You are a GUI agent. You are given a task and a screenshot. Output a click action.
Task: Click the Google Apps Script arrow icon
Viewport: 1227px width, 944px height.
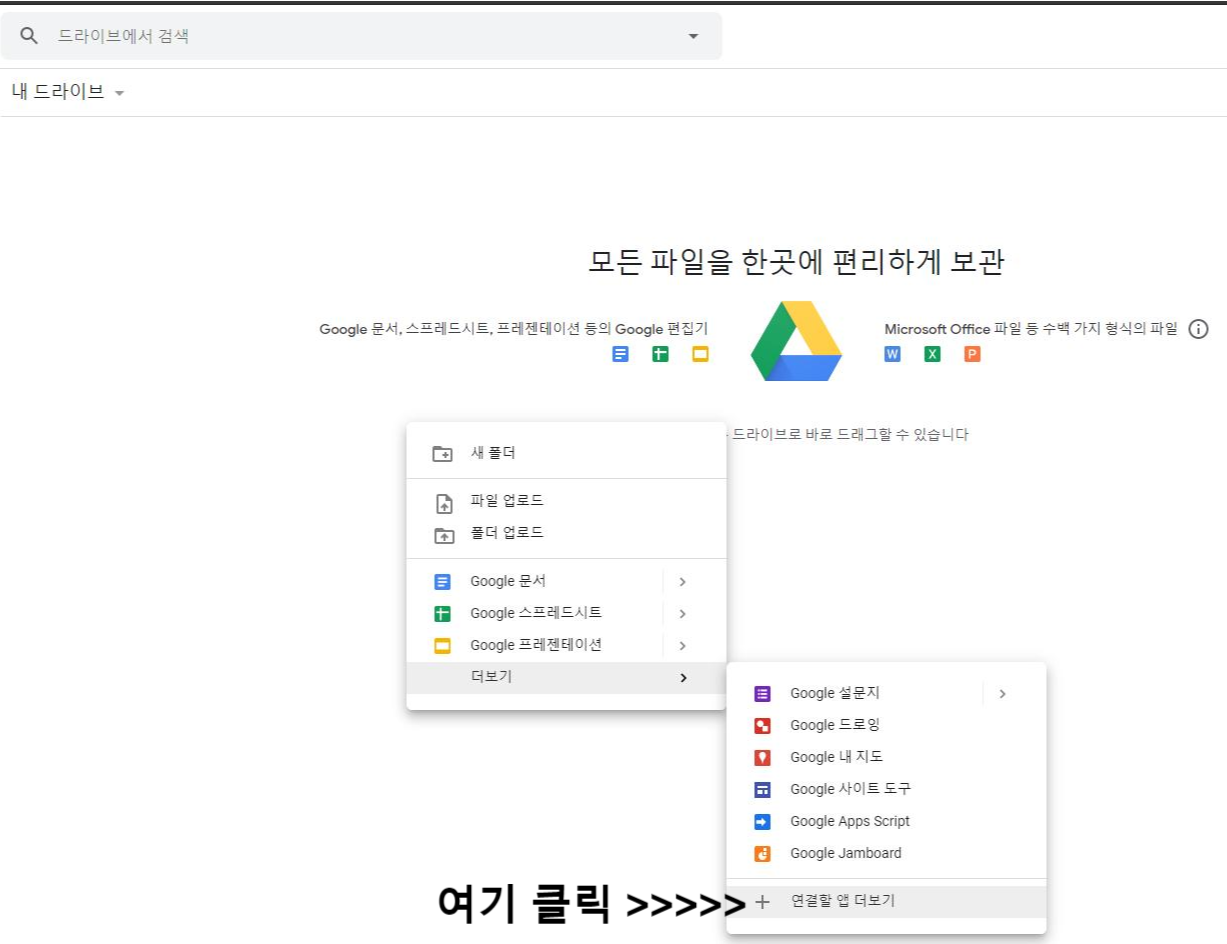click(763, 822)
